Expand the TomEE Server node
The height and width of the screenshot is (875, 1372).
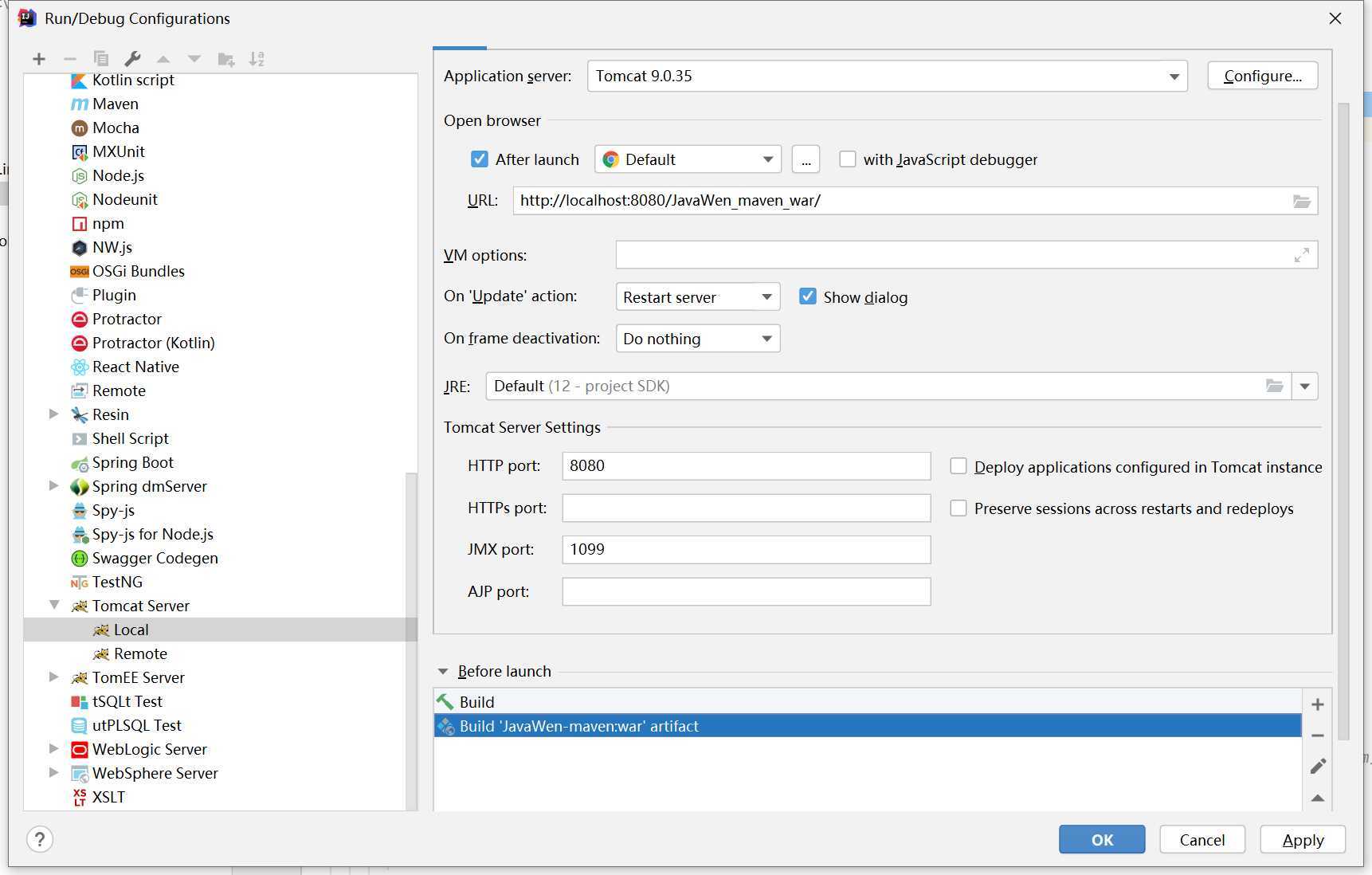(x=54, y=677)
